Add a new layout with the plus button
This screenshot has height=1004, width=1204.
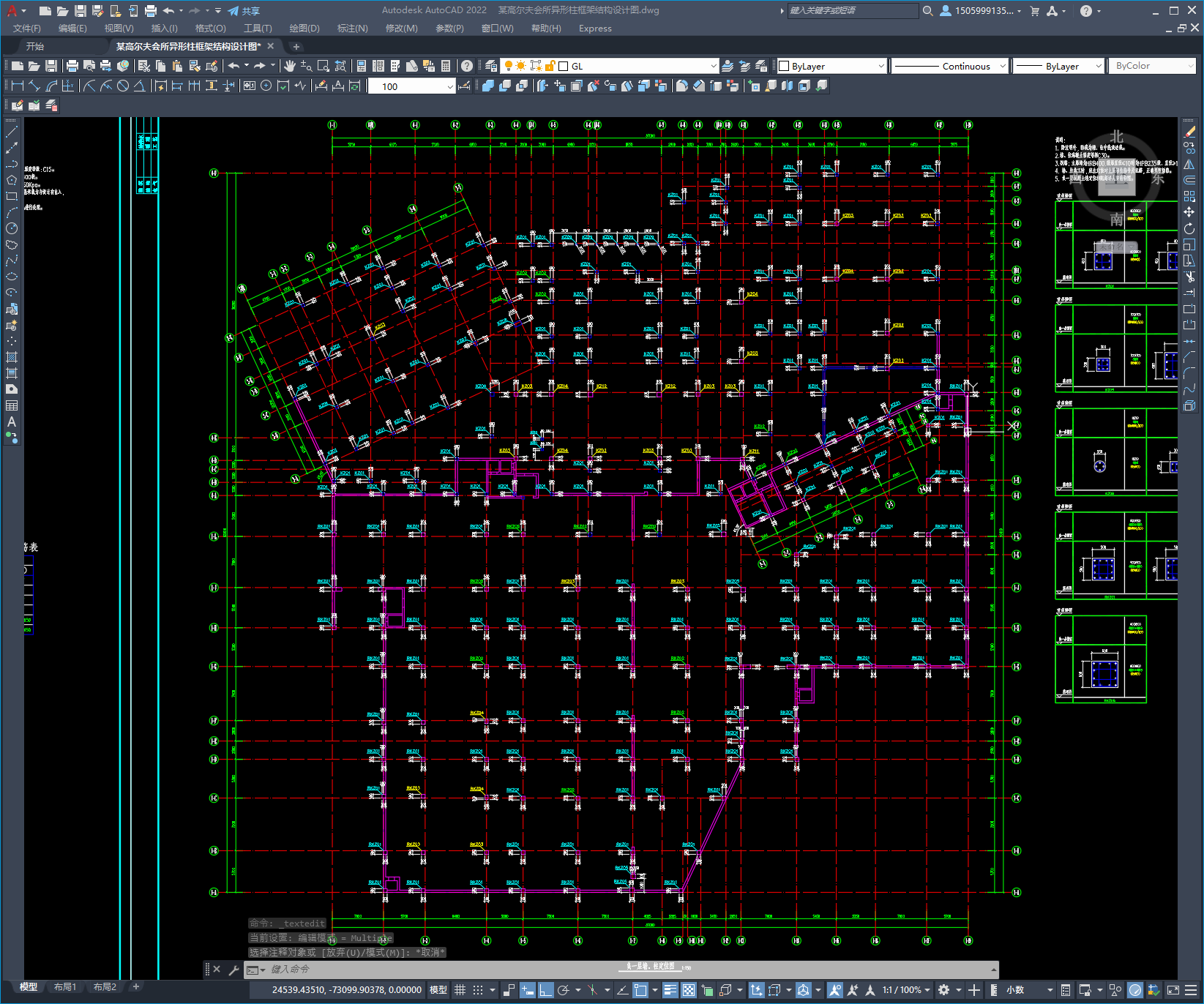point(135,986)
